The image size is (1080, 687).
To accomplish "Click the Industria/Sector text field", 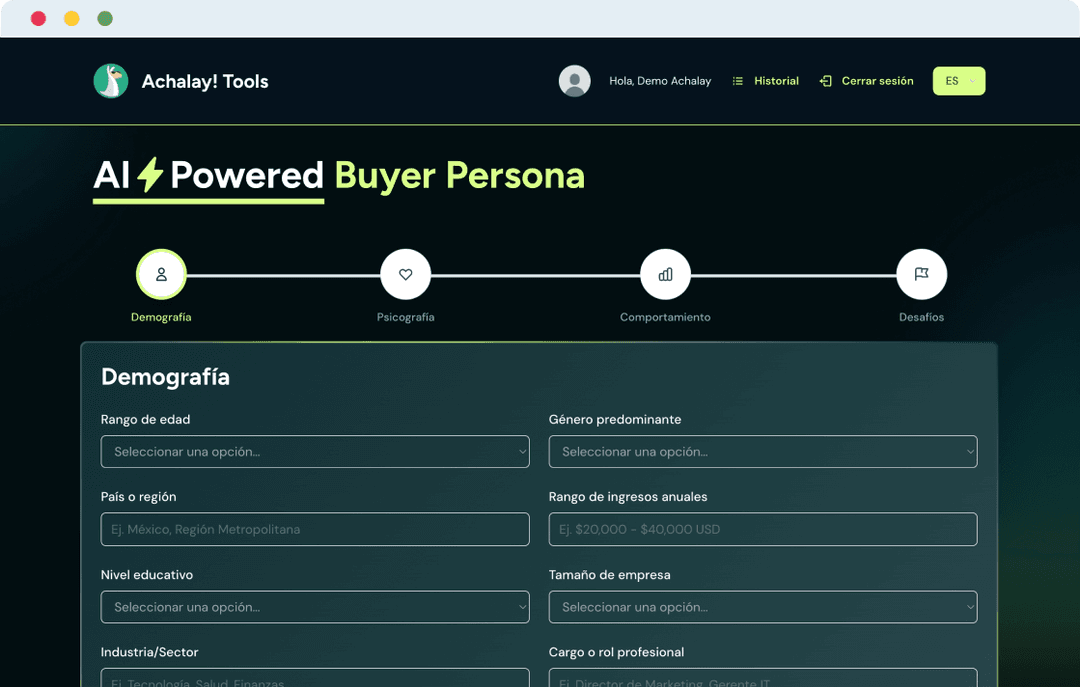I will (315, 680).
